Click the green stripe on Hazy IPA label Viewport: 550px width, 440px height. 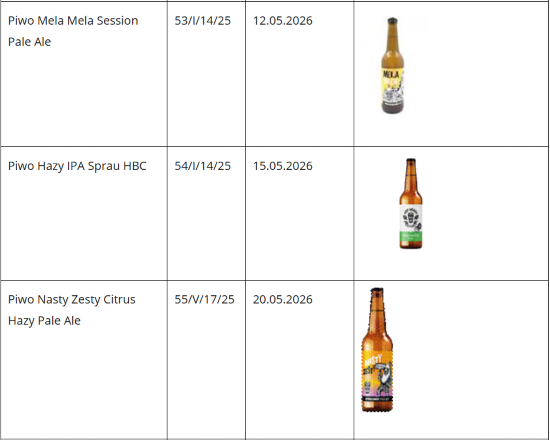click(411, 236)
